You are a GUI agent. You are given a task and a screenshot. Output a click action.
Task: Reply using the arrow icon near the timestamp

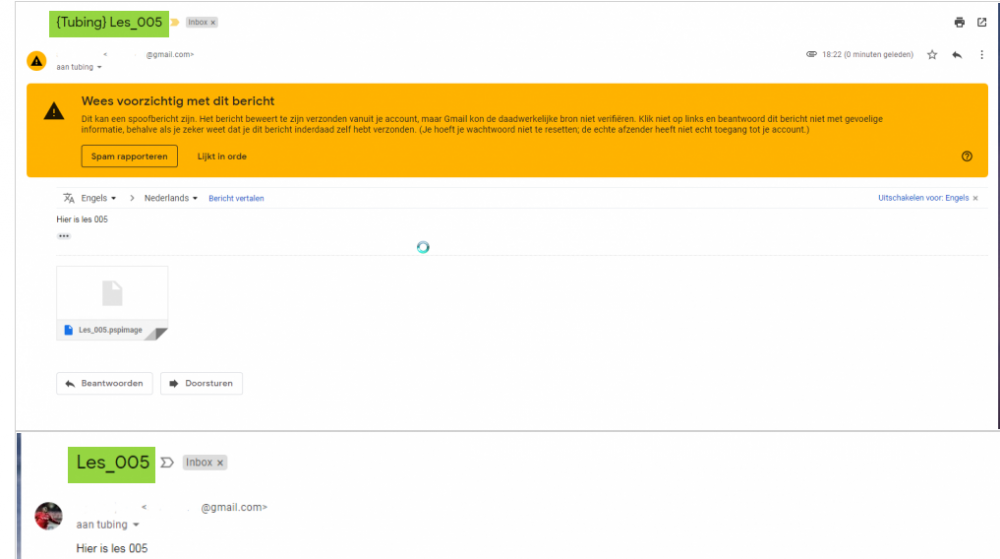[957, 55]
